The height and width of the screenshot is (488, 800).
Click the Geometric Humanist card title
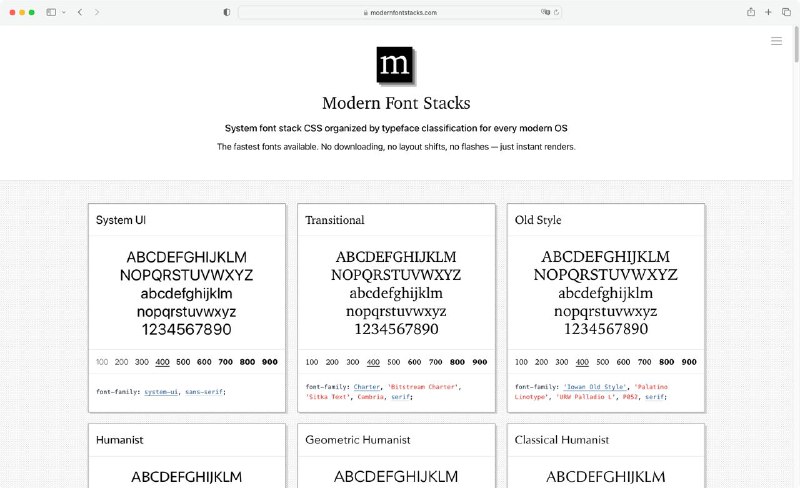point(358,440)
